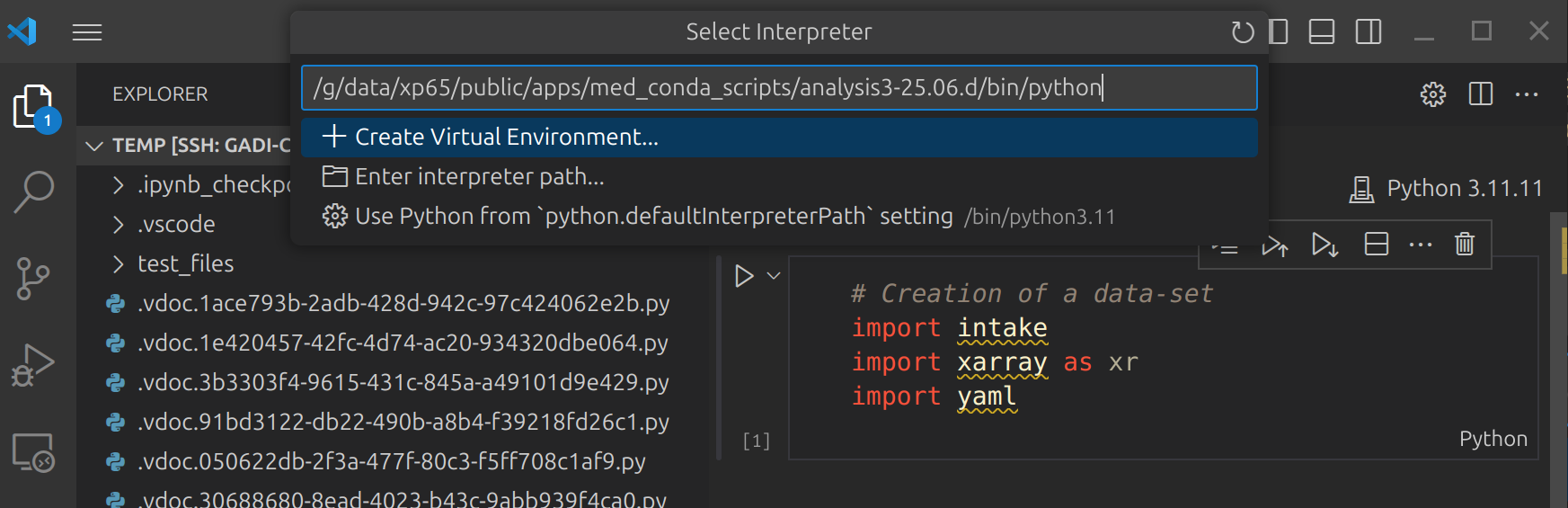Close the VS Code window
The width and height of the screenshot is (1568, 508).
(x=1539, y=31)
